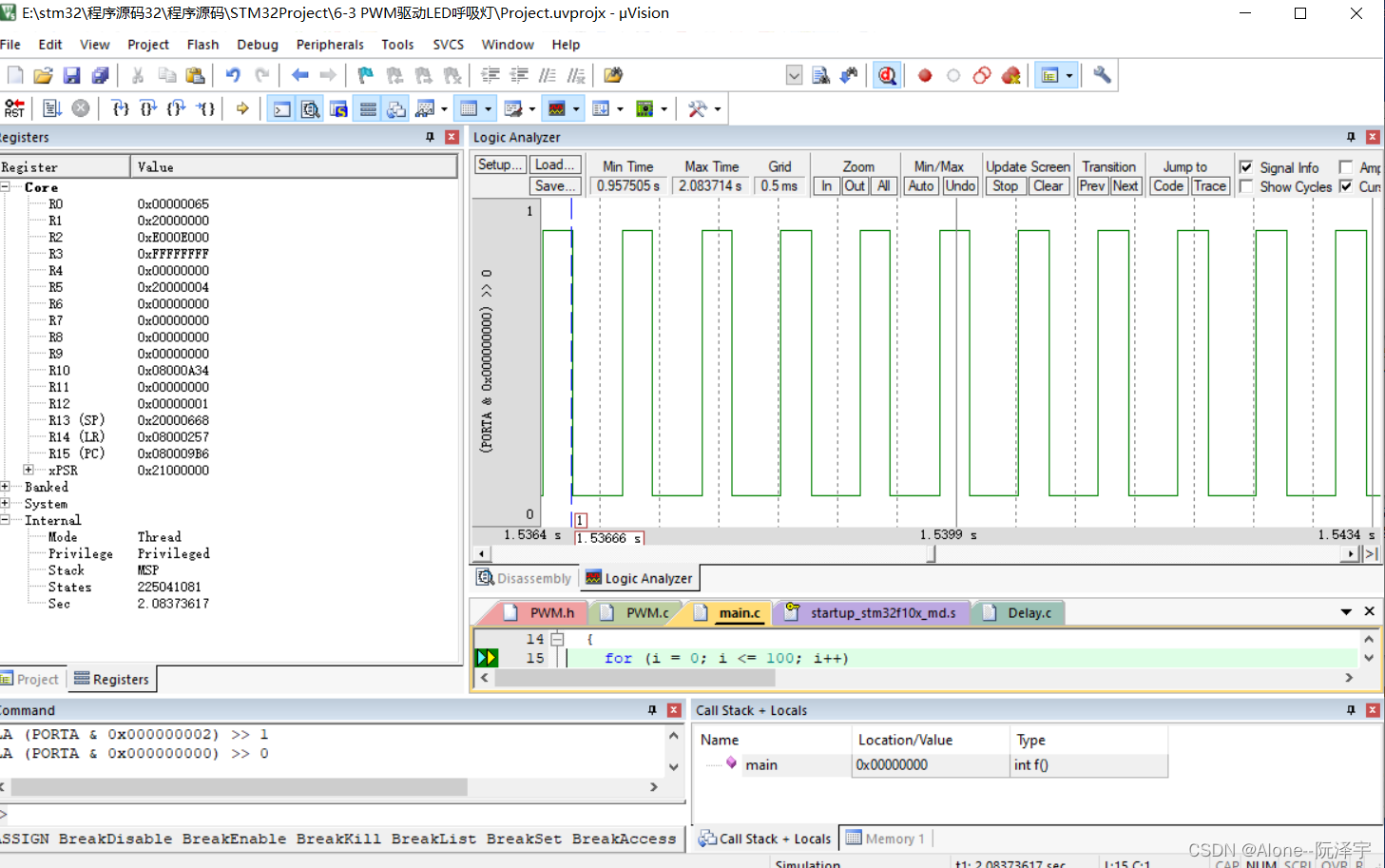Open the Peripherals menu
The image size is (1385, 868).
pos(330,44)
